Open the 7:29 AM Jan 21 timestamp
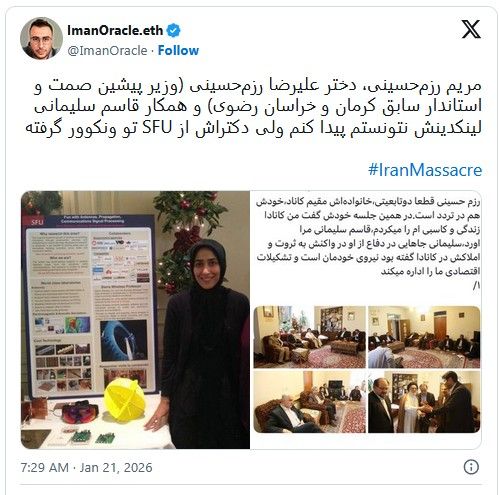This screenshot has height=495, width=499. [86, 467]
